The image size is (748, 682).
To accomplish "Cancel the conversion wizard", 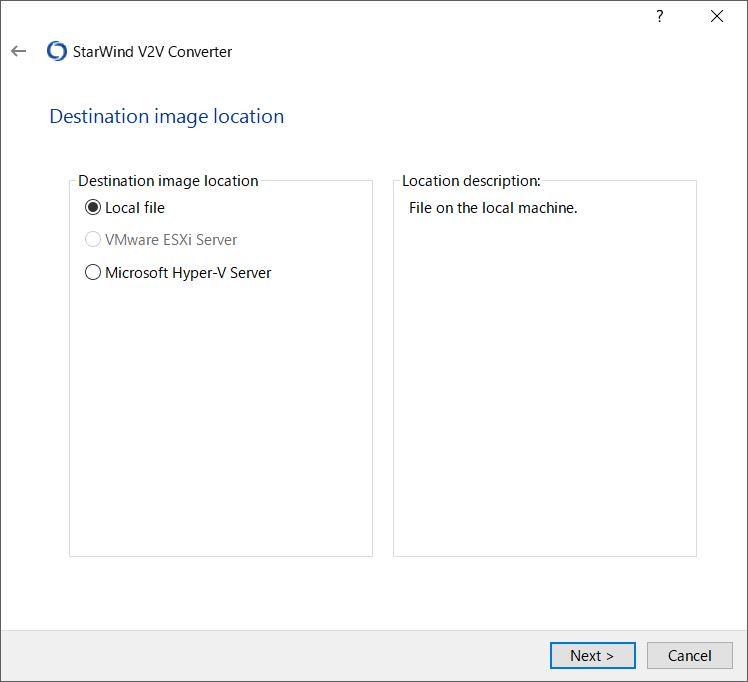I will coord(690,655).
